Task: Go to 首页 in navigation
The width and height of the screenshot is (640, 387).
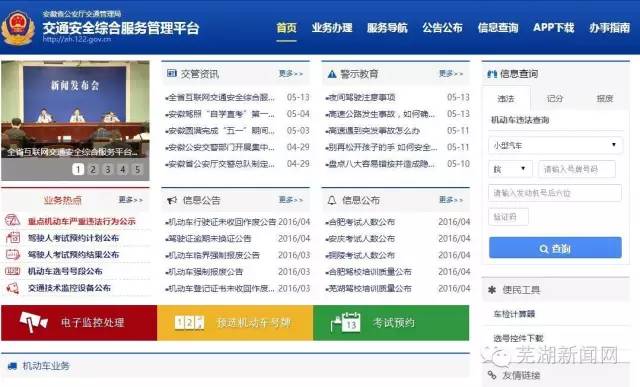Action: pyautogui.click(x=287, y=28)
